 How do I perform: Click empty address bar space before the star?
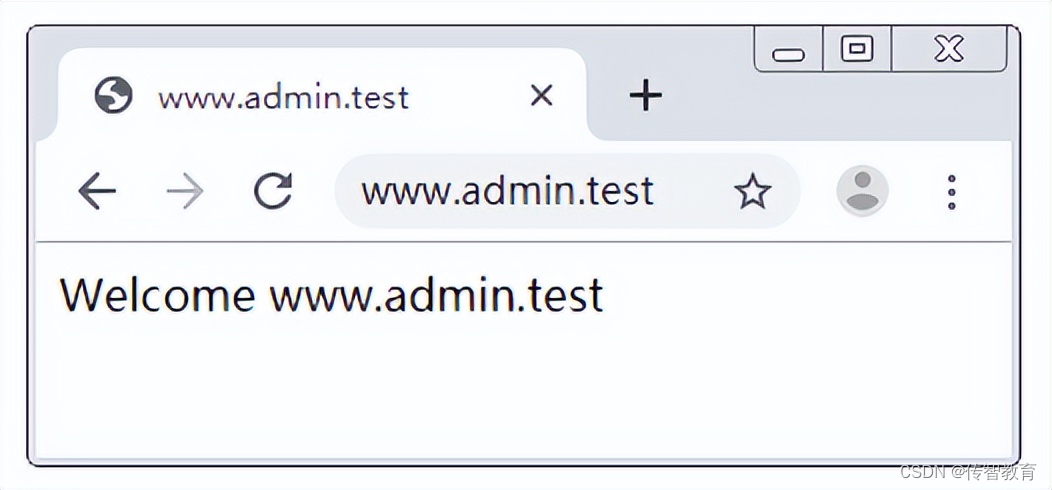pos(691,191)
